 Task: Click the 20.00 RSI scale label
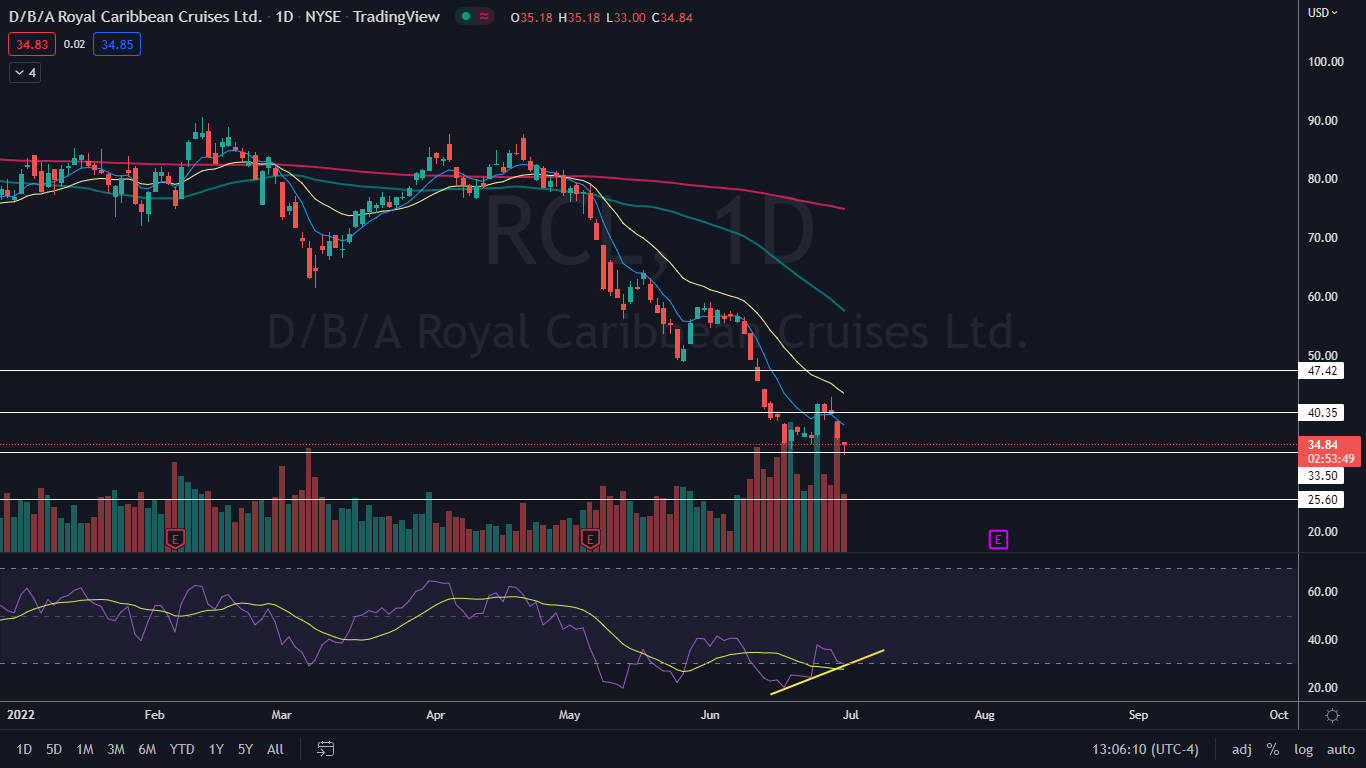click(x=1324, y=688)
